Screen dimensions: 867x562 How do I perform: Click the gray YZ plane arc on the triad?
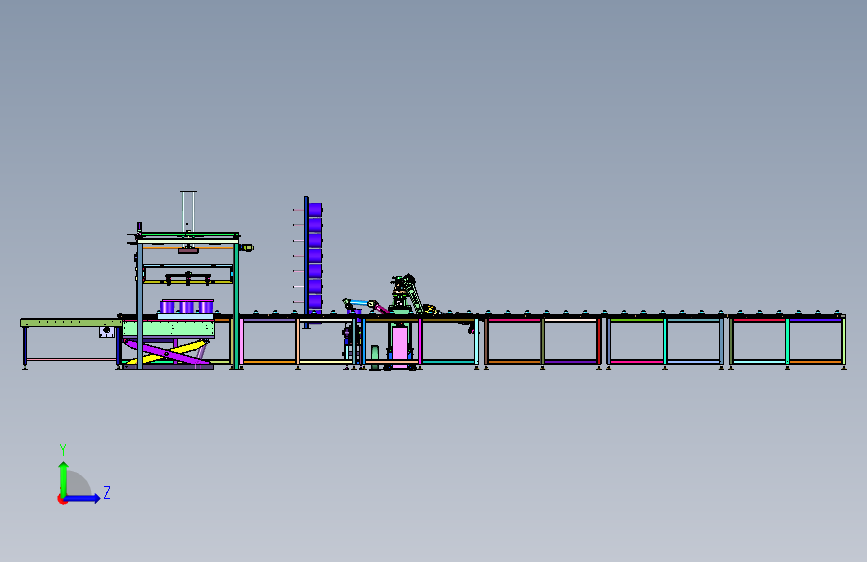tap(78, 483)
